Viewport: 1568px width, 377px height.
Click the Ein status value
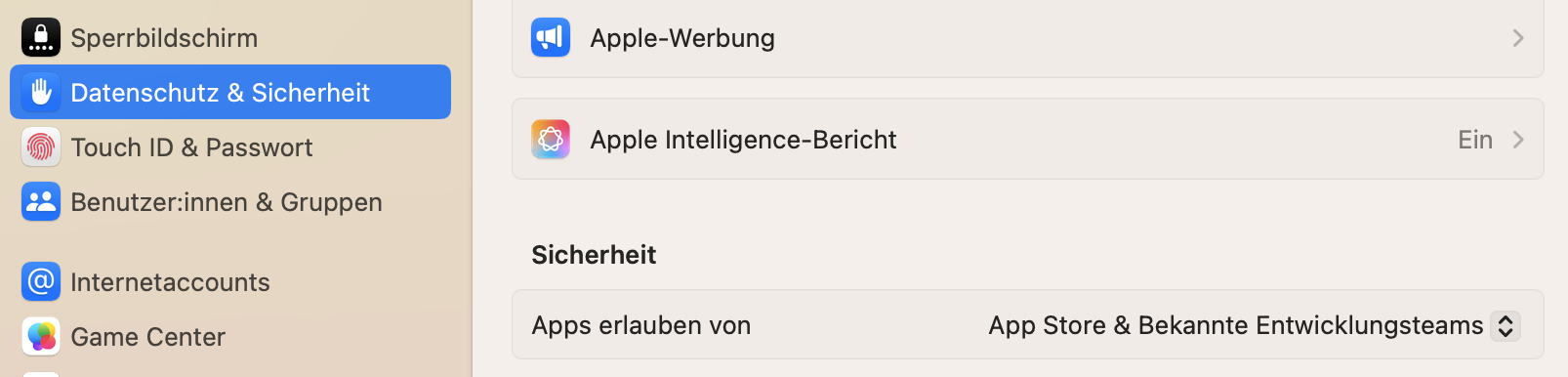(x=1475, y=140)
